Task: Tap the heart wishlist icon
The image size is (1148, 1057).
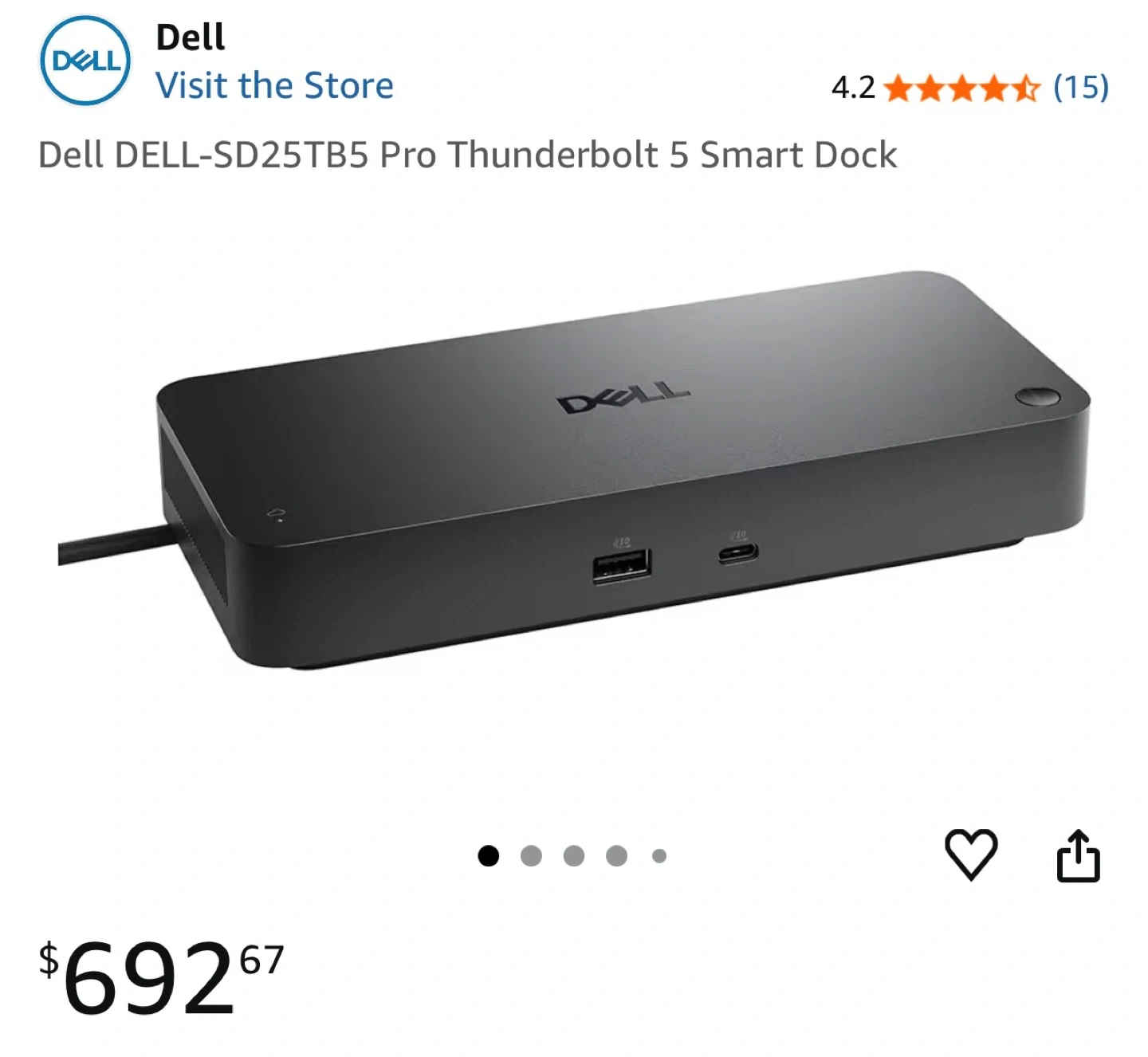Action: pyautogui.click(x=970, y=855)
